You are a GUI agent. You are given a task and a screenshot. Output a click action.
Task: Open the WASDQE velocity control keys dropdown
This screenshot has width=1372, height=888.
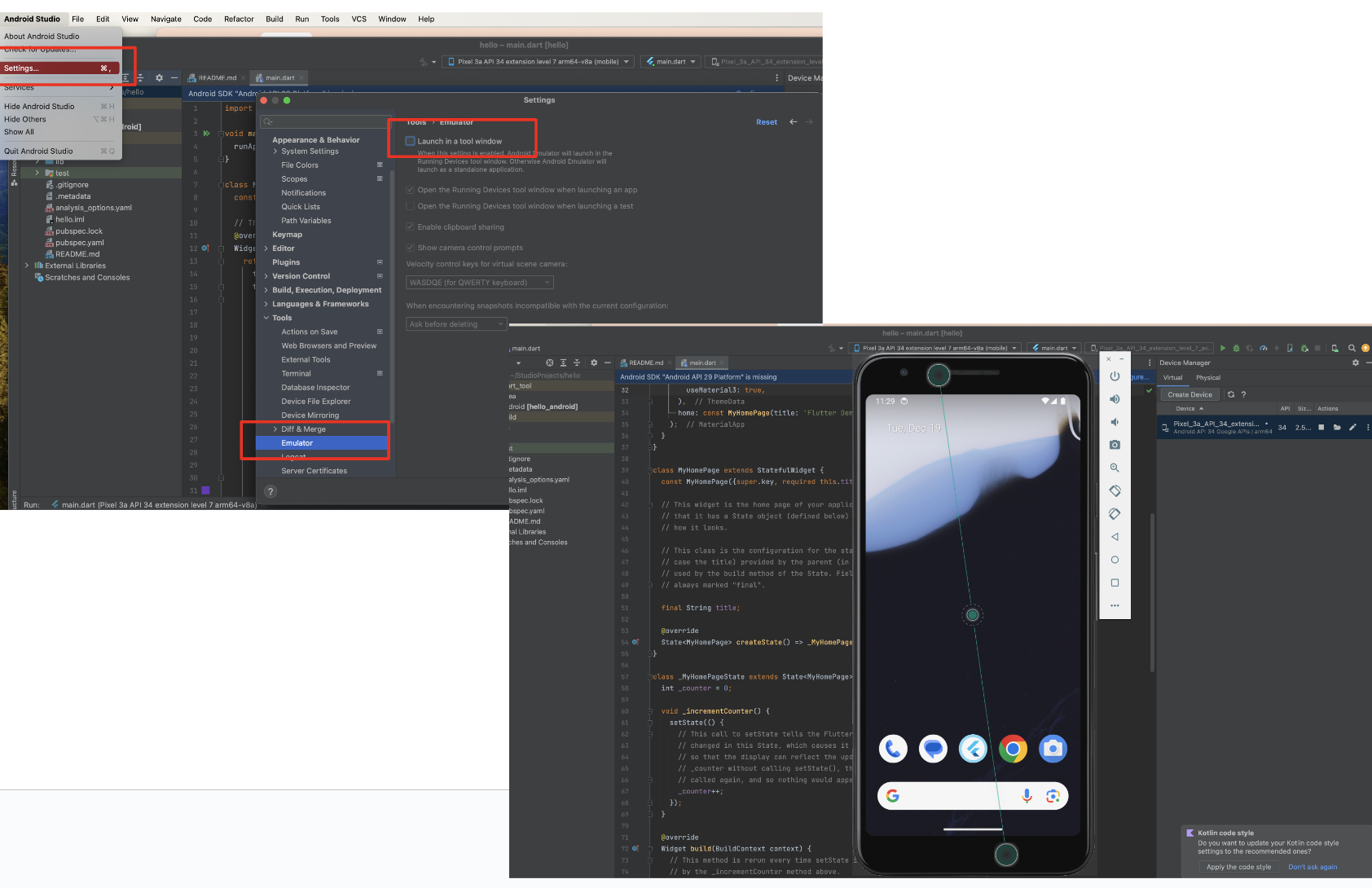pyautogui.click(x=480, y=283)
